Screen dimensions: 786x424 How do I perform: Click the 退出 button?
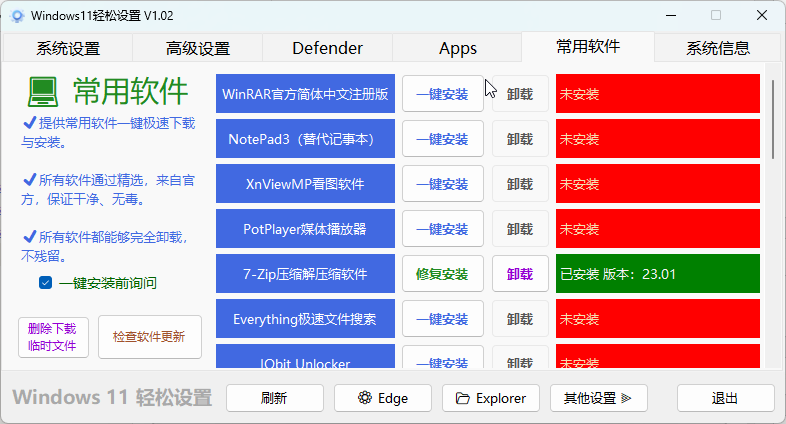coord(725,398)
